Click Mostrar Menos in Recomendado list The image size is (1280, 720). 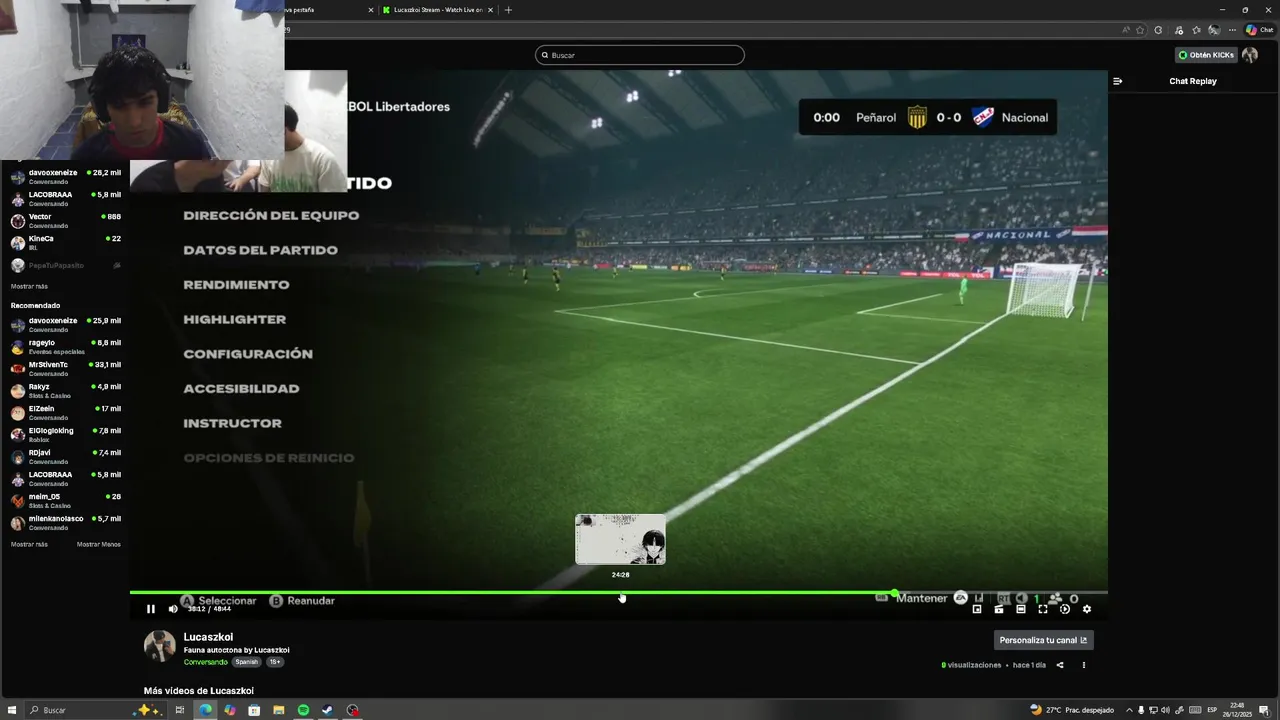click(x=99, y=544)
